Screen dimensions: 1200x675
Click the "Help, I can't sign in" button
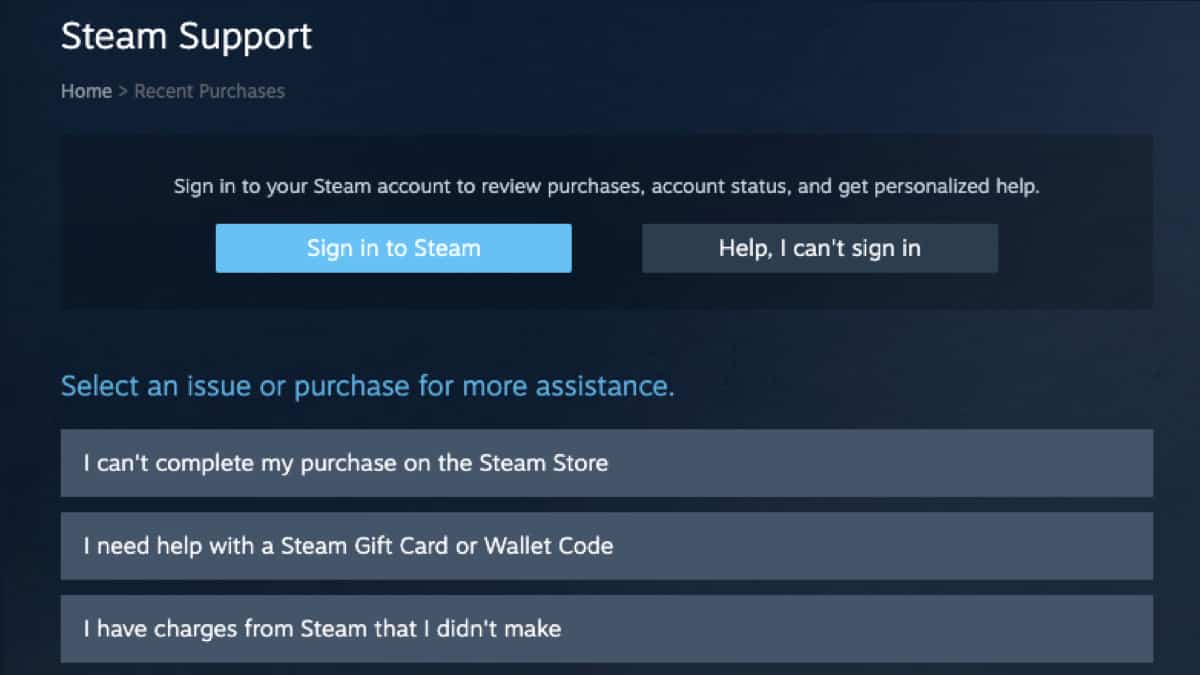coord(819,248)
